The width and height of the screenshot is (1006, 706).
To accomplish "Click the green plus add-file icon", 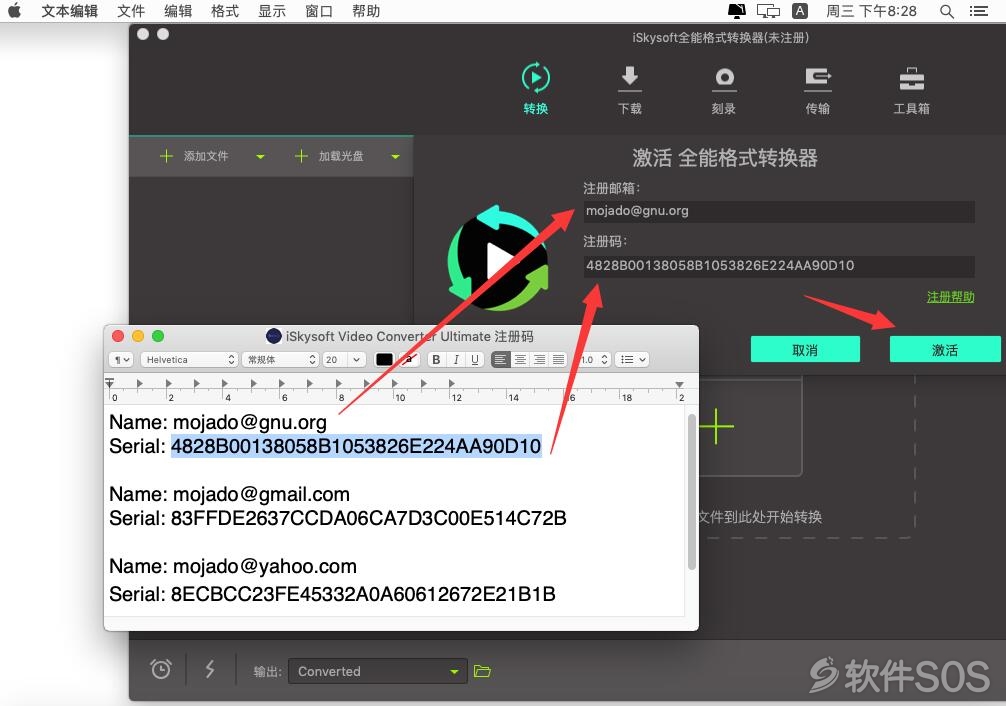I will 716,426.
